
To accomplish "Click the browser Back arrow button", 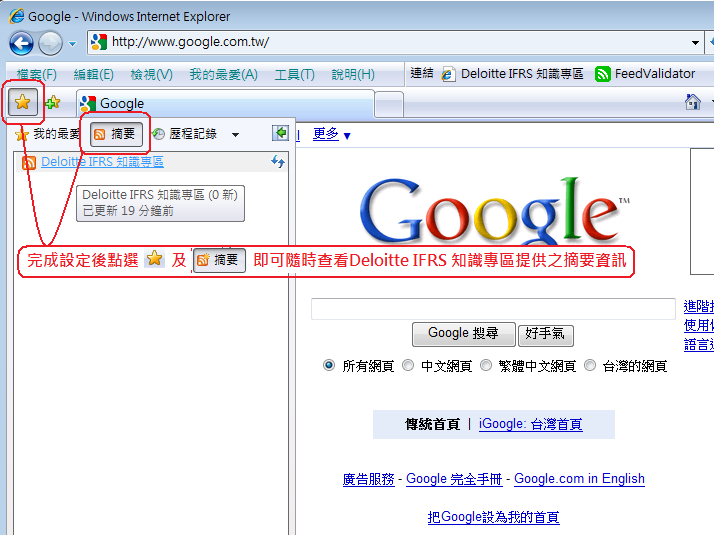I will (x=21, y=44).
